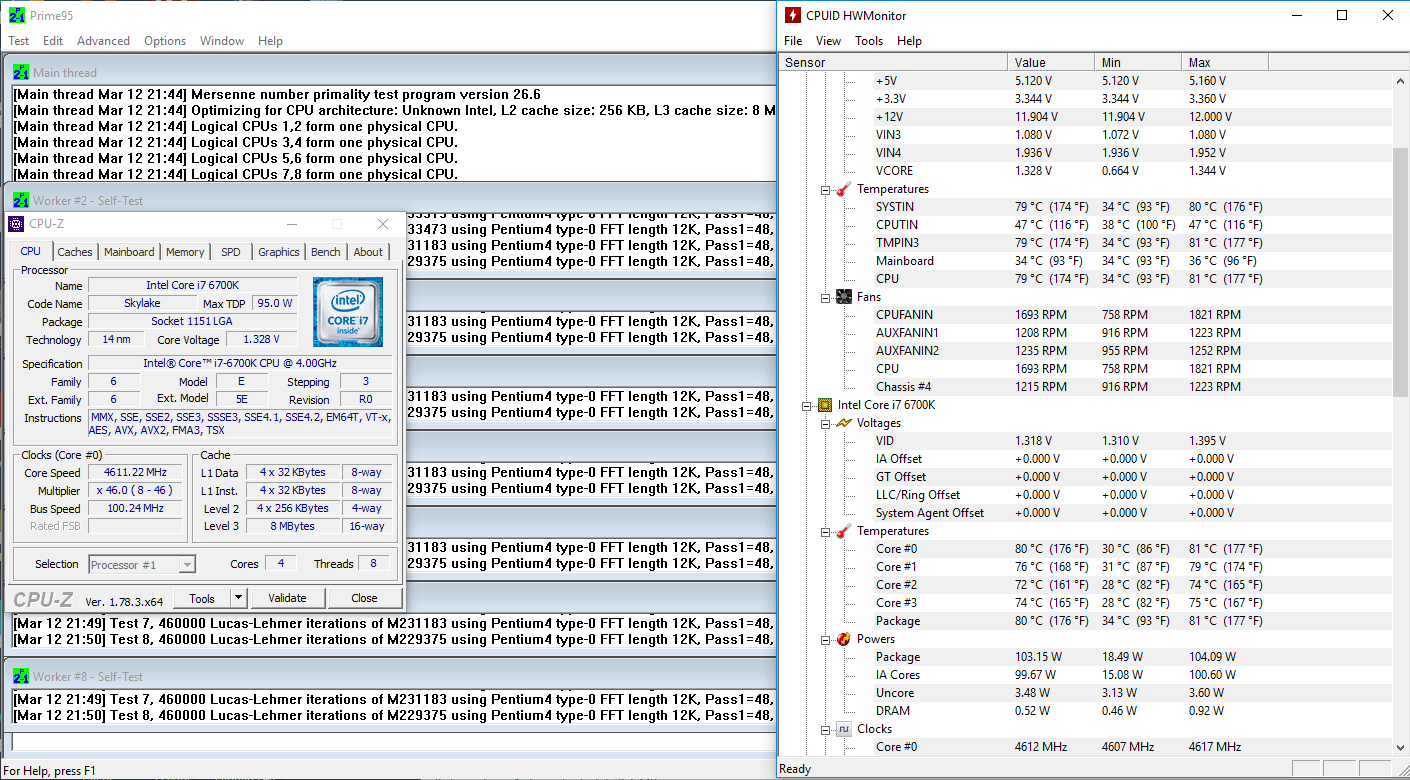Switch to the Memory tab in CPU-Z

[x=185, y=252]
